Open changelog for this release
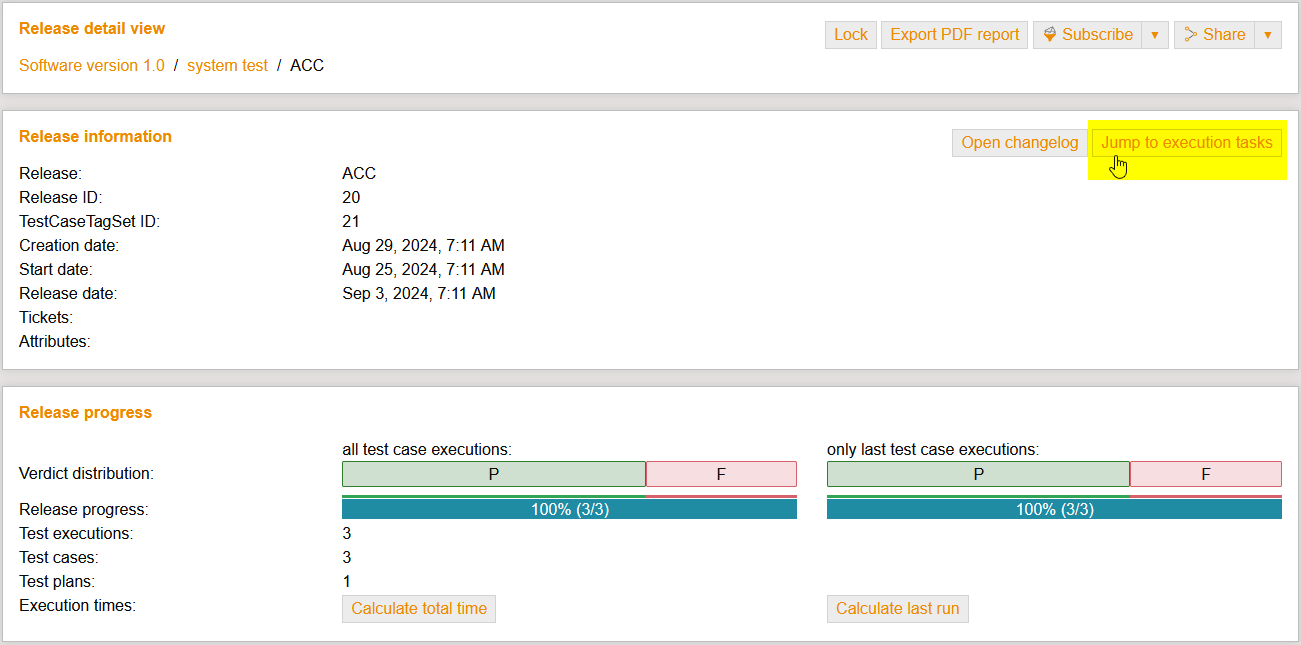This screenshot has width=1301, height=645. coord(1019,143)
